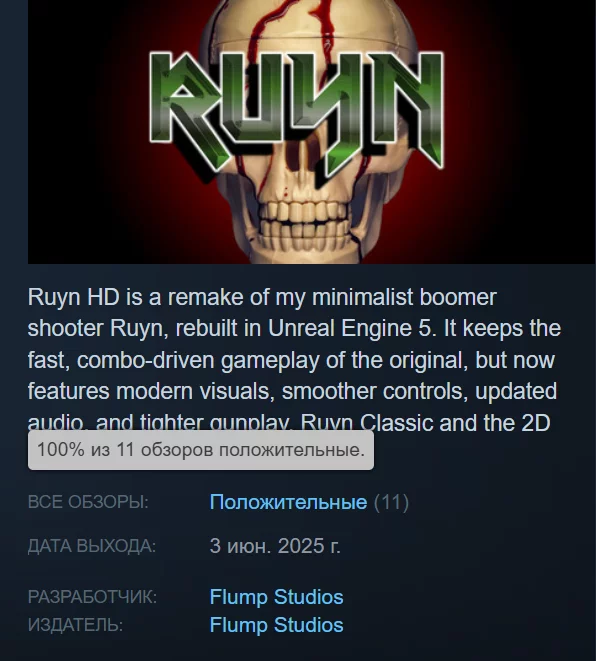Click the Ruyn game header image

(311, 132)
